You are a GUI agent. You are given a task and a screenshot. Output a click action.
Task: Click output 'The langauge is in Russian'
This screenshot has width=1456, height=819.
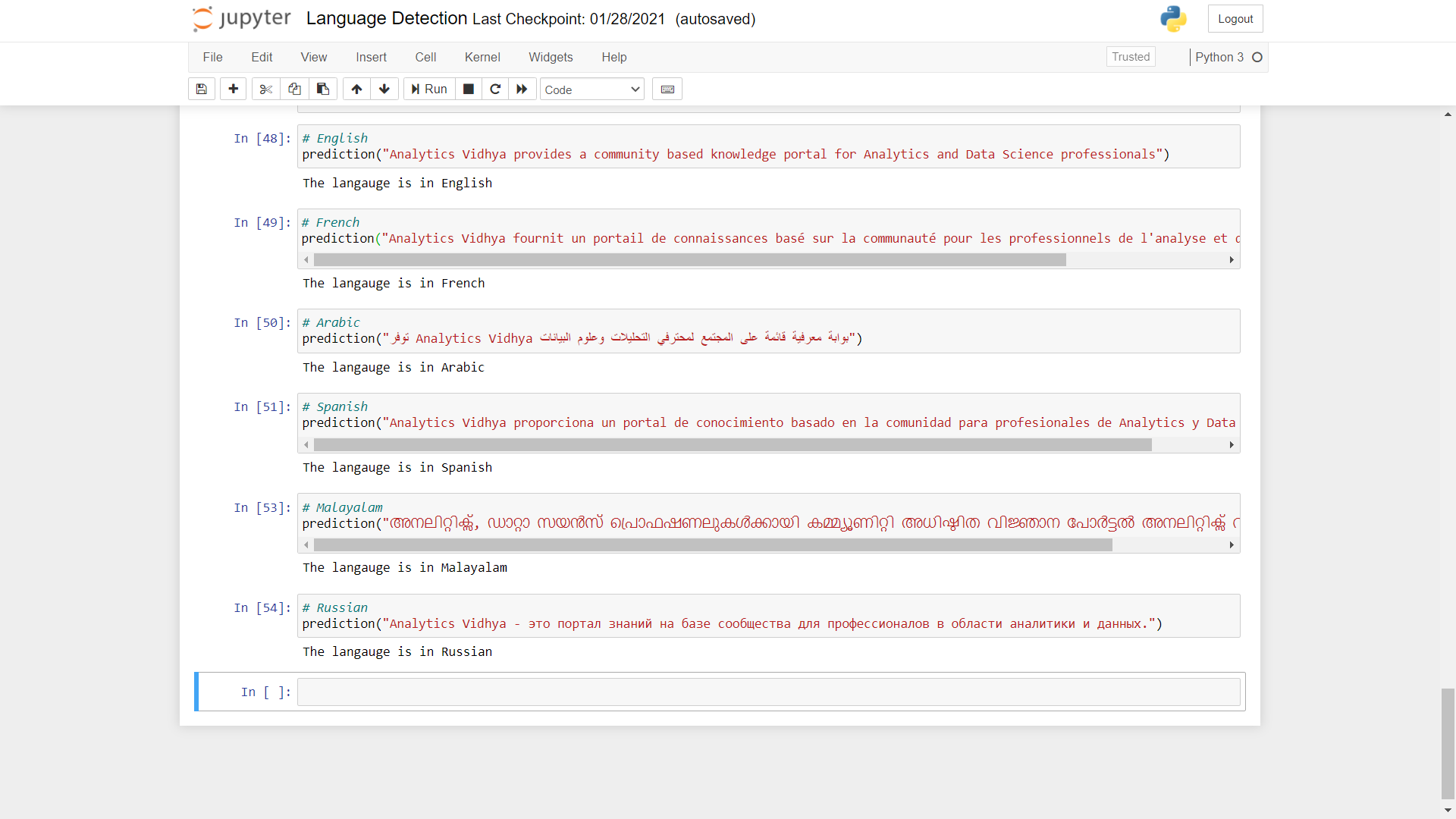397,652
